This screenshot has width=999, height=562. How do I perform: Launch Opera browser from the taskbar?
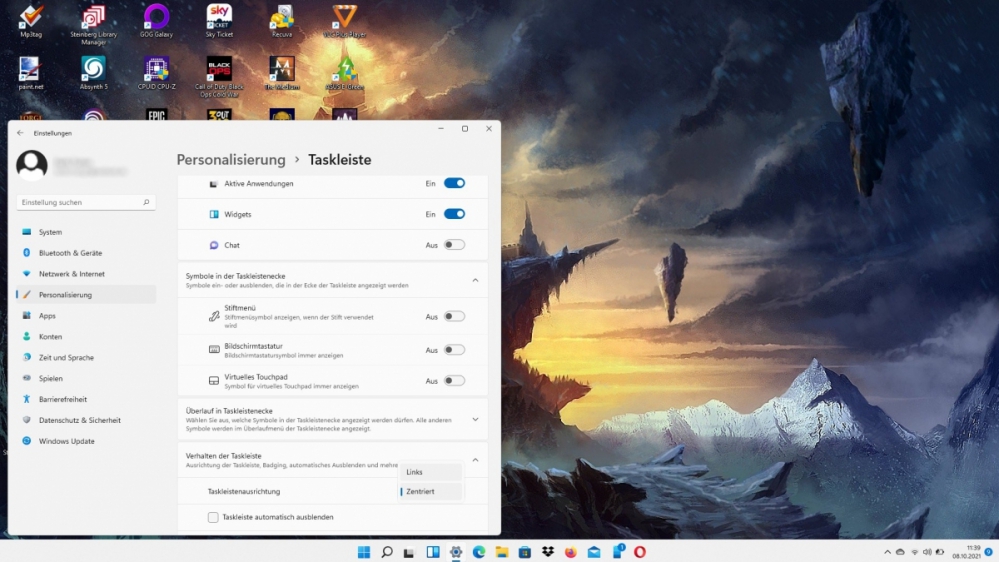coord(640,552)
